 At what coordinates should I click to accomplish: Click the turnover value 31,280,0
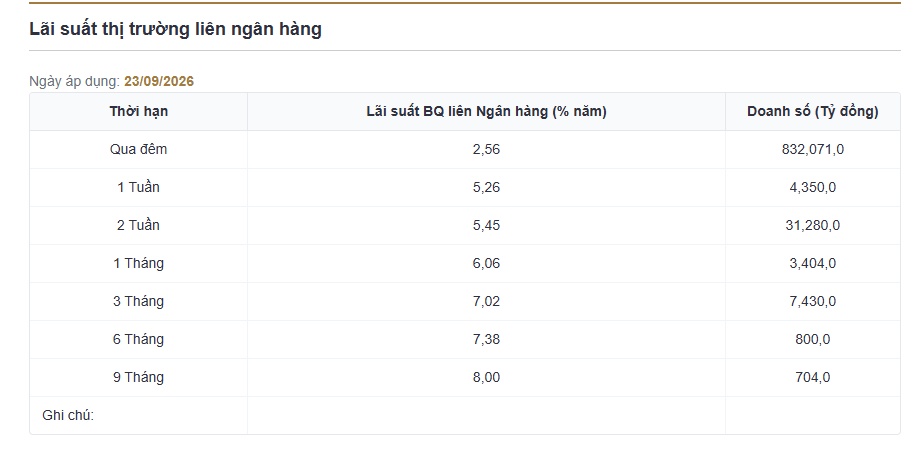coord(813,225)
